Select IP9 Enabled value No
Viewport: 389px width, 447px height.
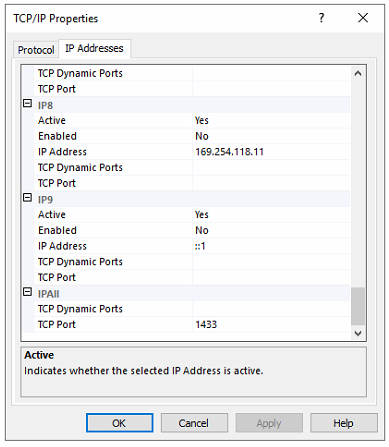[271, 230]
